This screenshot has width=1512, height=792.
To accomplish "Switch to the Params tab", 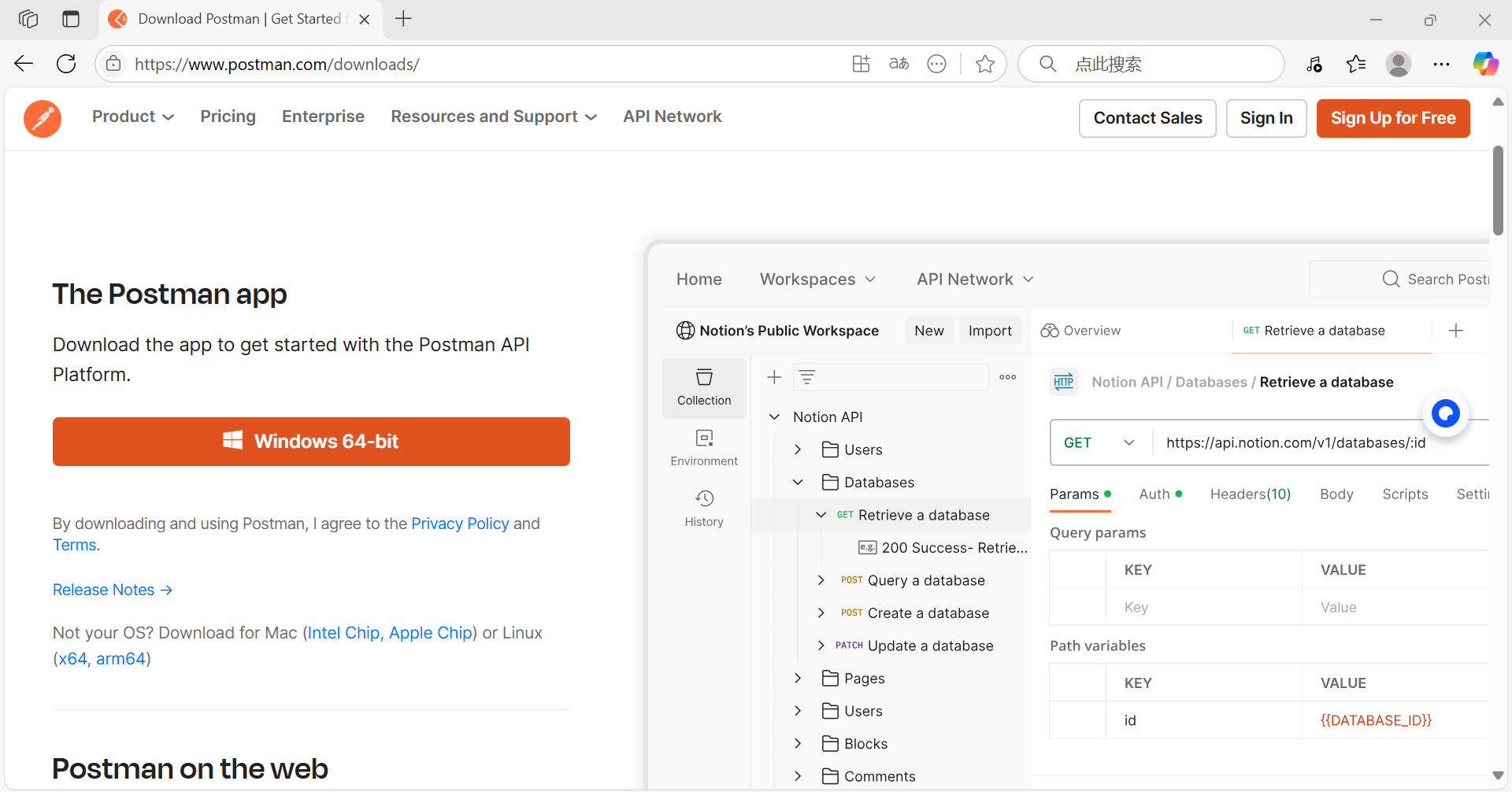I will tap(1080, 494).
